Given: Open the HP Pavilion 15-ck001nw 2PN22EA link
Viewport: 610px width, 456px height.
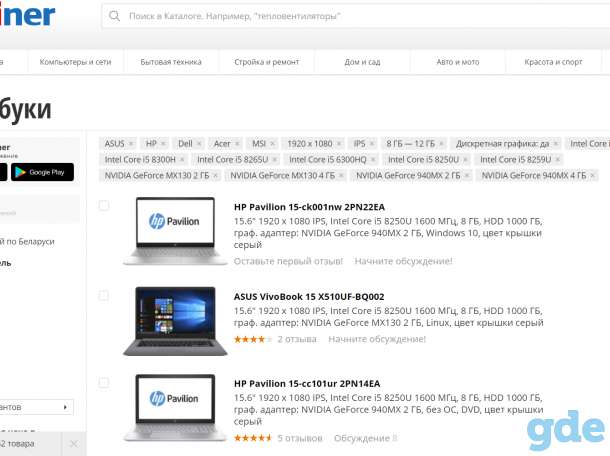Looking at the screenshot, I should click(309, 207).
